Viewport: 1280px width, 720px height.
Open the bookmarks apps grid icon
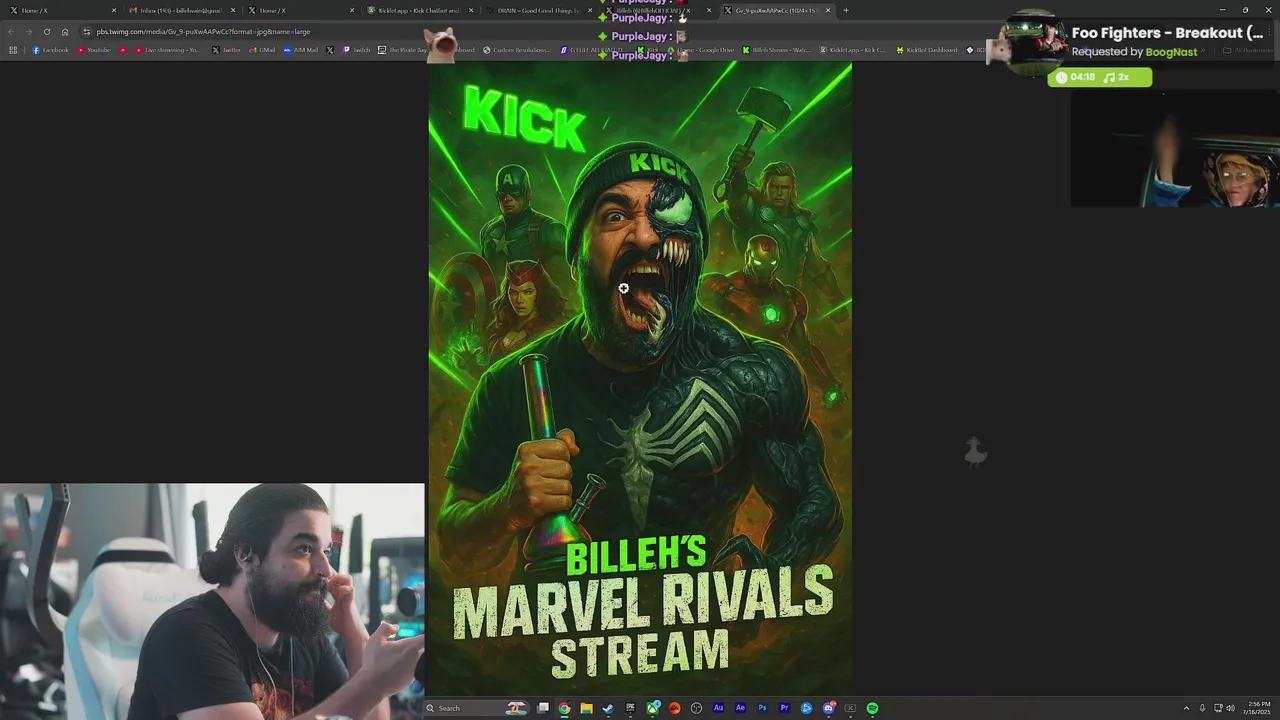point(13,50)
